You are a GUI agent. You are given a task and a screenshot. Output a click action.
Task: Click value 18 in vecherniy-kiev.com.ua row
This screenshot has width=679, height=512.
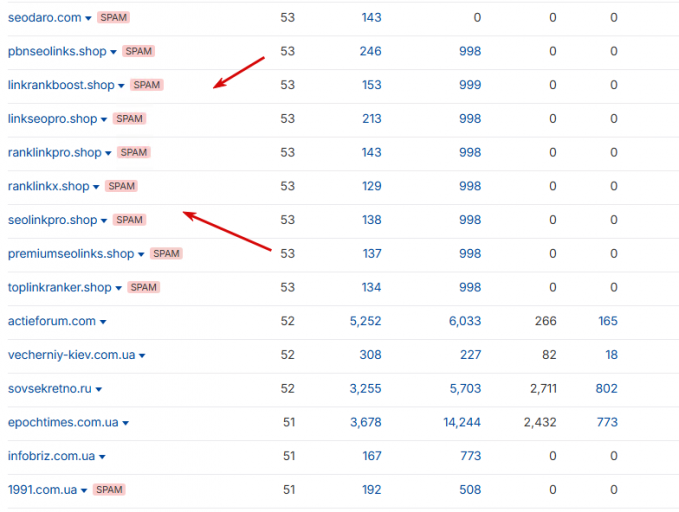[611, 355]
